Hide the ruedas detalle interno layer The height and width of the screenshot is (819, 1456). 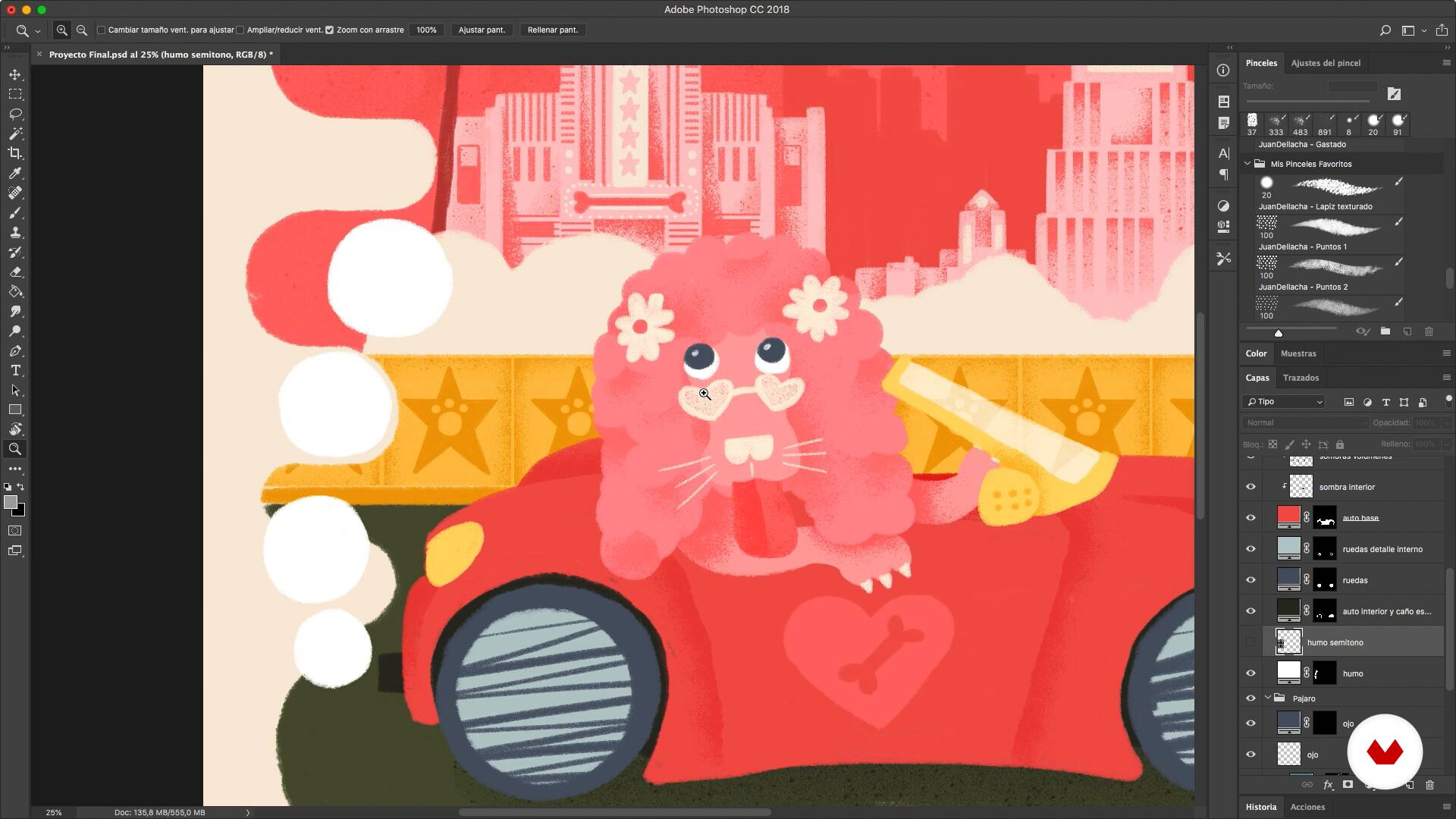pyautogui.click(x=1250, y=549)
